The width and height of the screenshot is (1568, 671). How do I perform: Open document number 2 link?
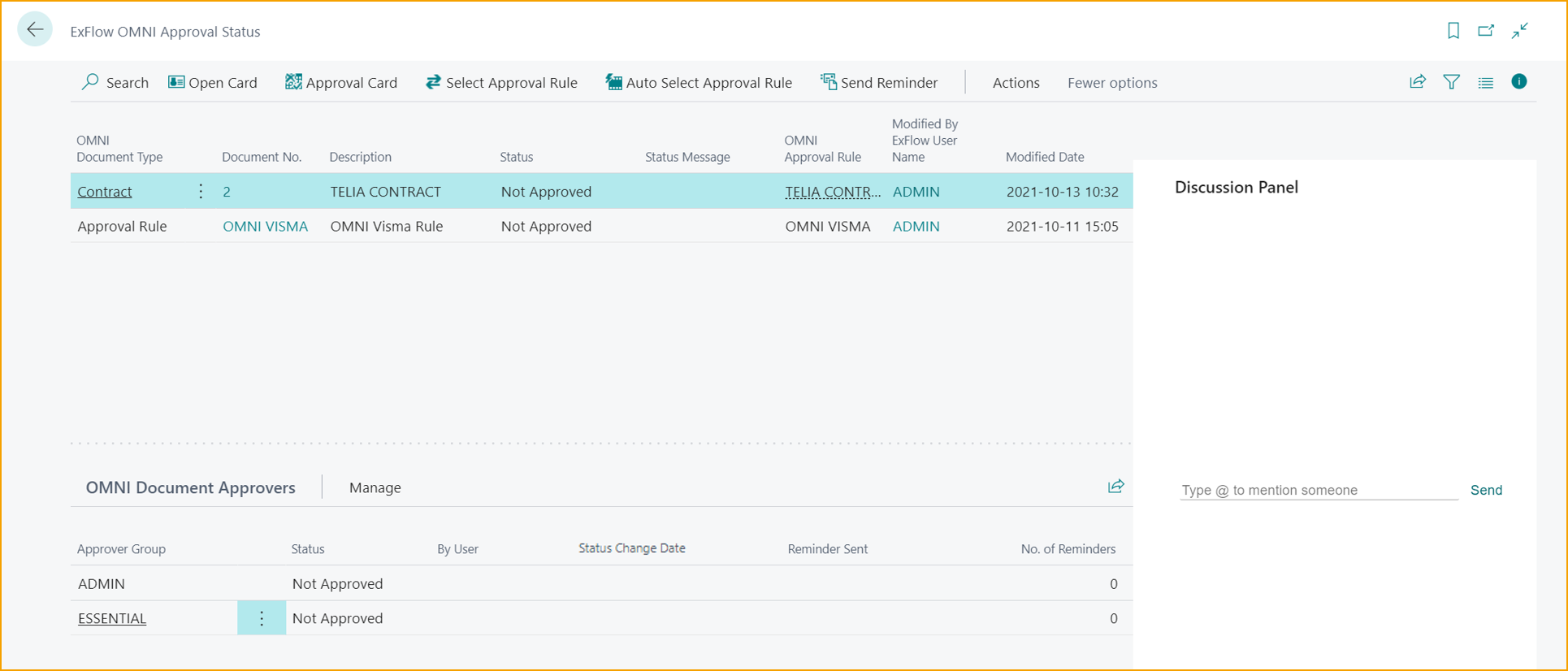pos(227,192)
